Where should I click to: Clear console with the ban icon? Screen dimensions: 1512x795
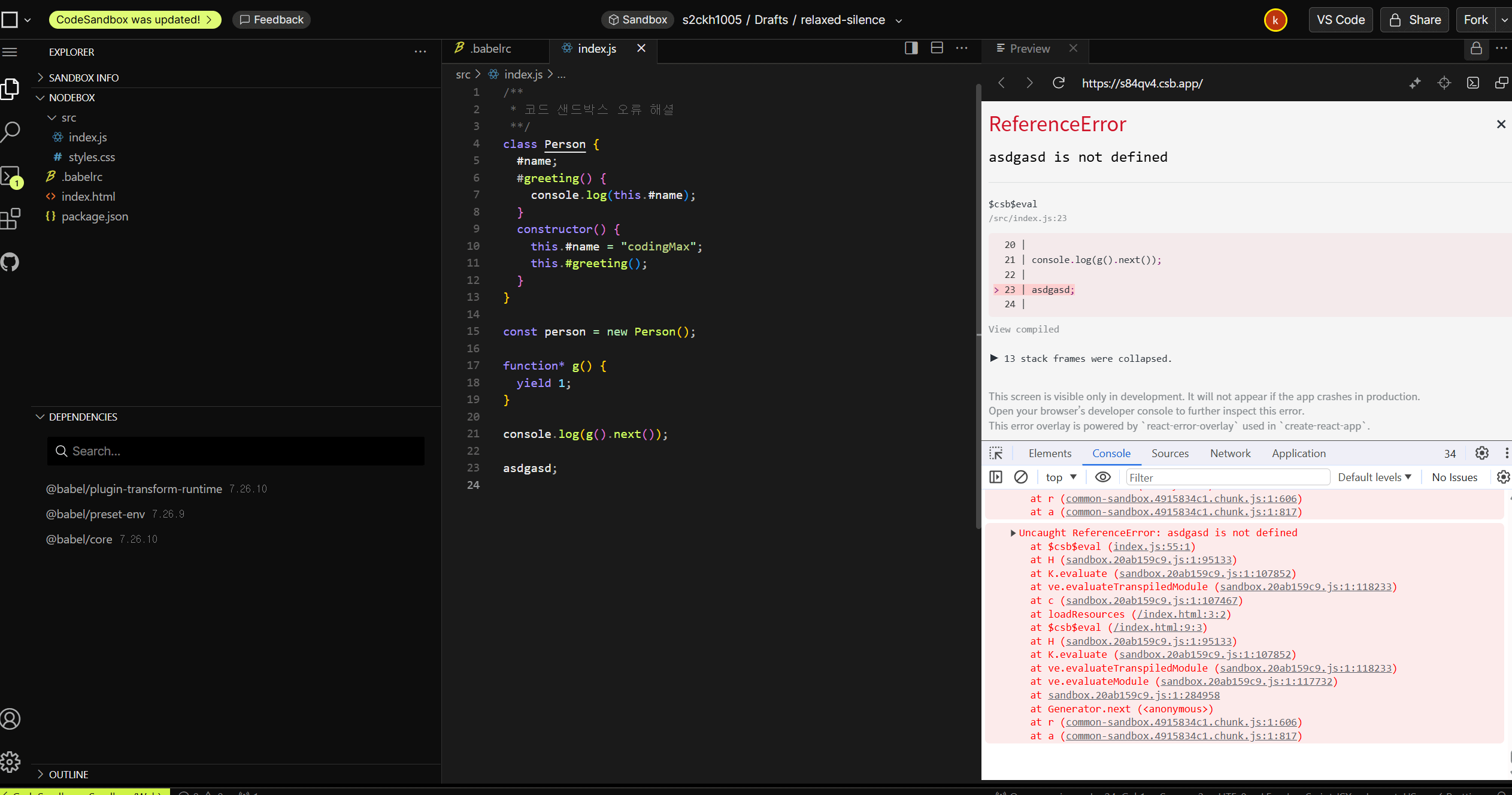click(x=1021, y=477)
